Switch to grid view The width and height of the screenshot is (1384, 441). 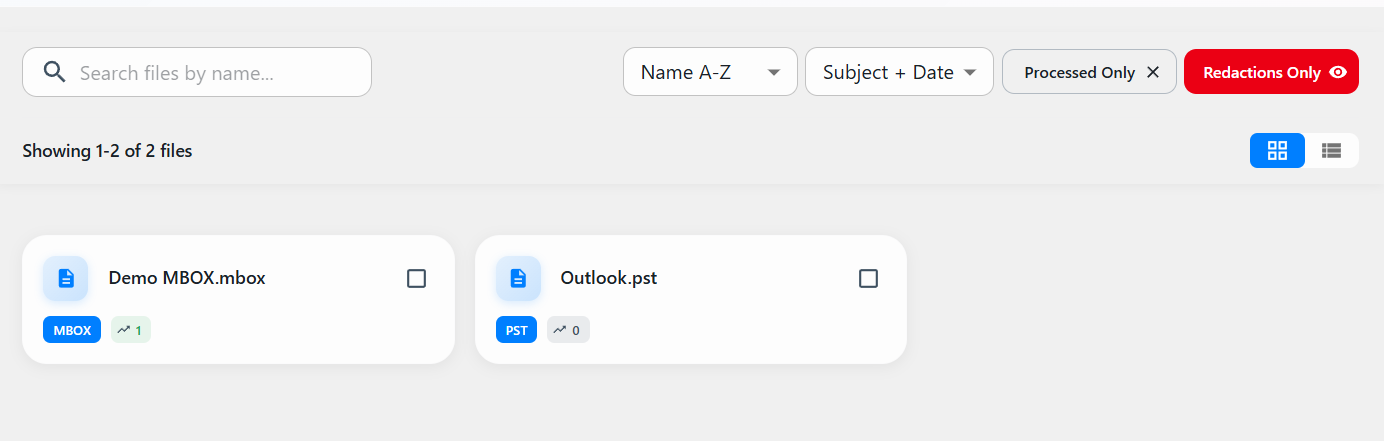click(x=1277, y=151)
